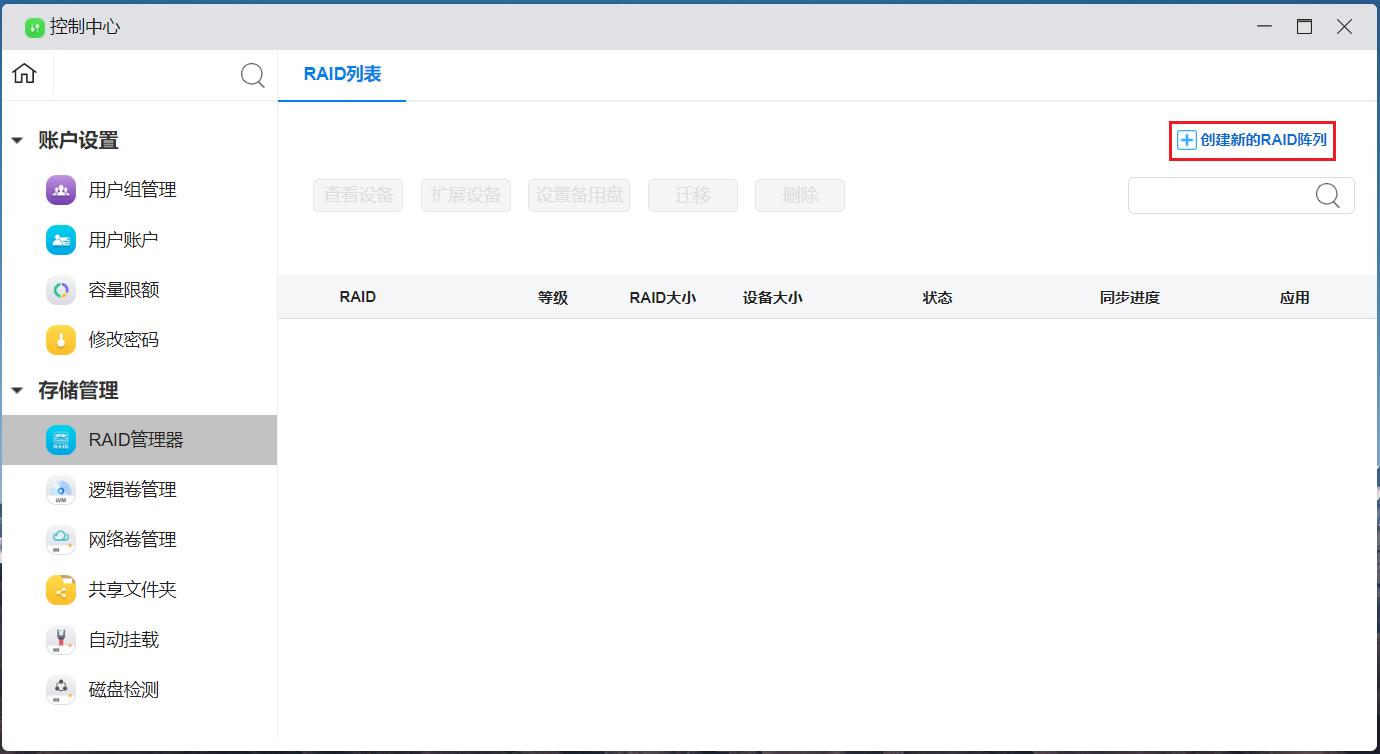The height and width of the screenshot is (754, 1380).
Task: Click the 状态 column header
Action: (937, 297)
